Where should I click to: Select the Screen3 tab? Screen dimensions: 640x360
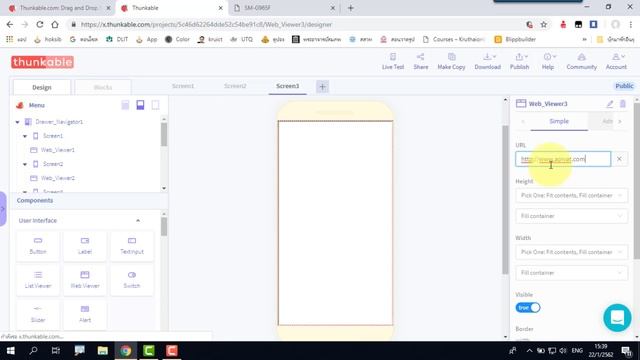(x=287, y=86)
